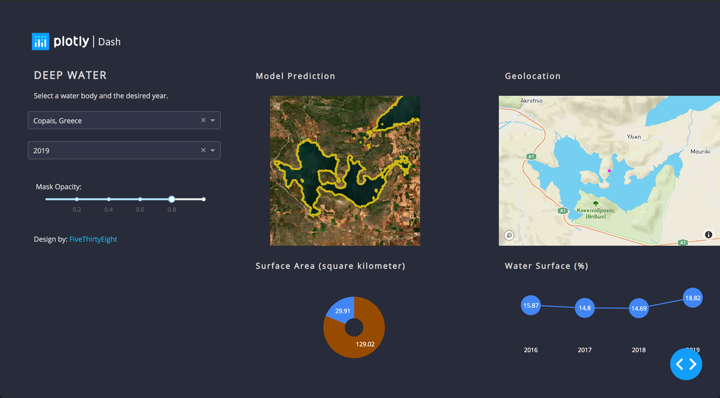Expand the water body dropdown arrow

[x=213, y=120]
